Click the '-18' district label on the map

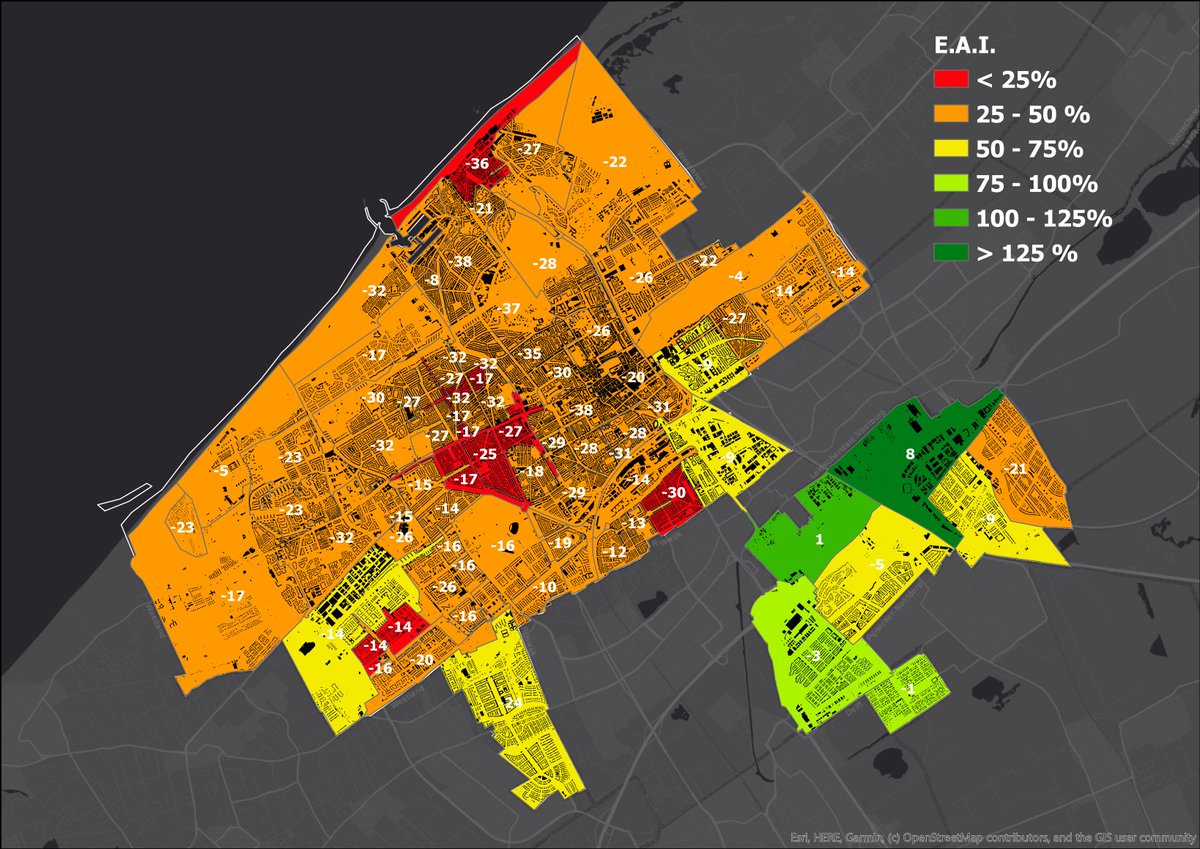[533, 471]
